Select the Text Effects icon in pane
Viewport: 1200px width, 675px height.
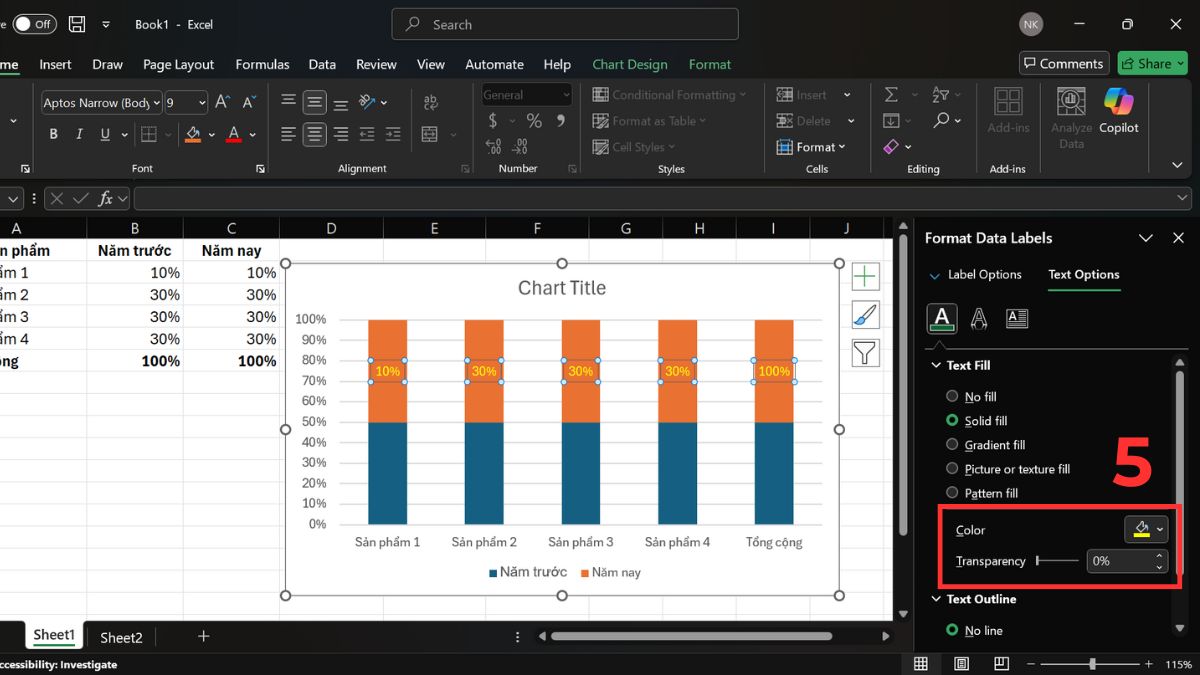click(979, 318)
